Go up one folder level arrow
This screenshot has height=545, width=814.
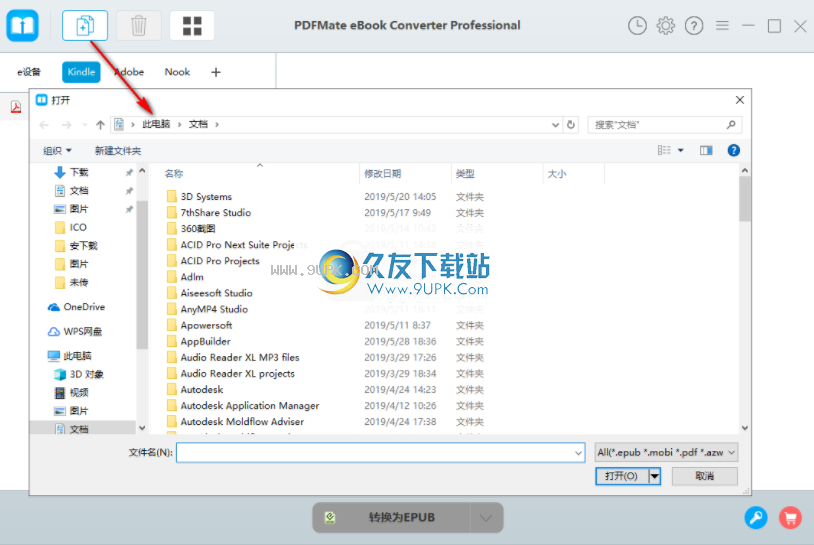(x=100, y=125)
